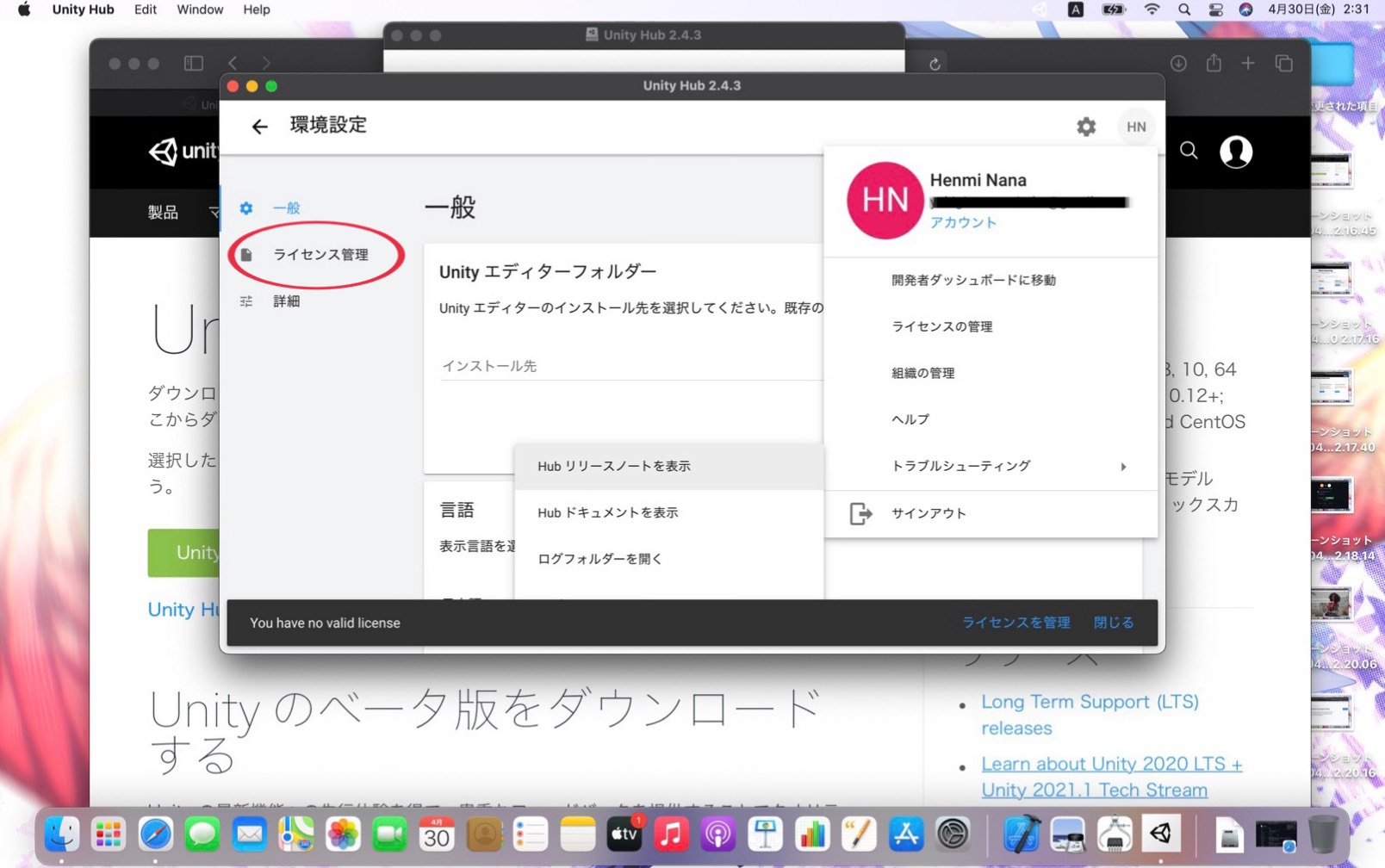1385x868 pixels.
Task: Expand the トラブルシューティング submenu arrow
Action: (1123, 467)
